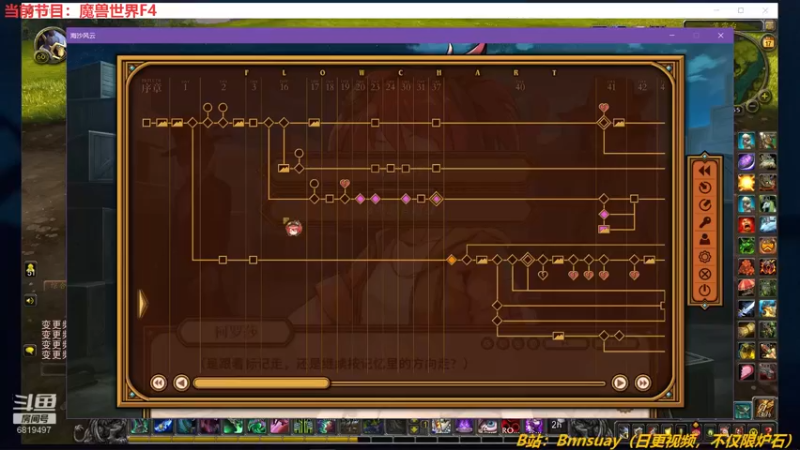800x450 pixels.
Task: Select the circle node in chapter 17 third row
Action: (314, 184)
